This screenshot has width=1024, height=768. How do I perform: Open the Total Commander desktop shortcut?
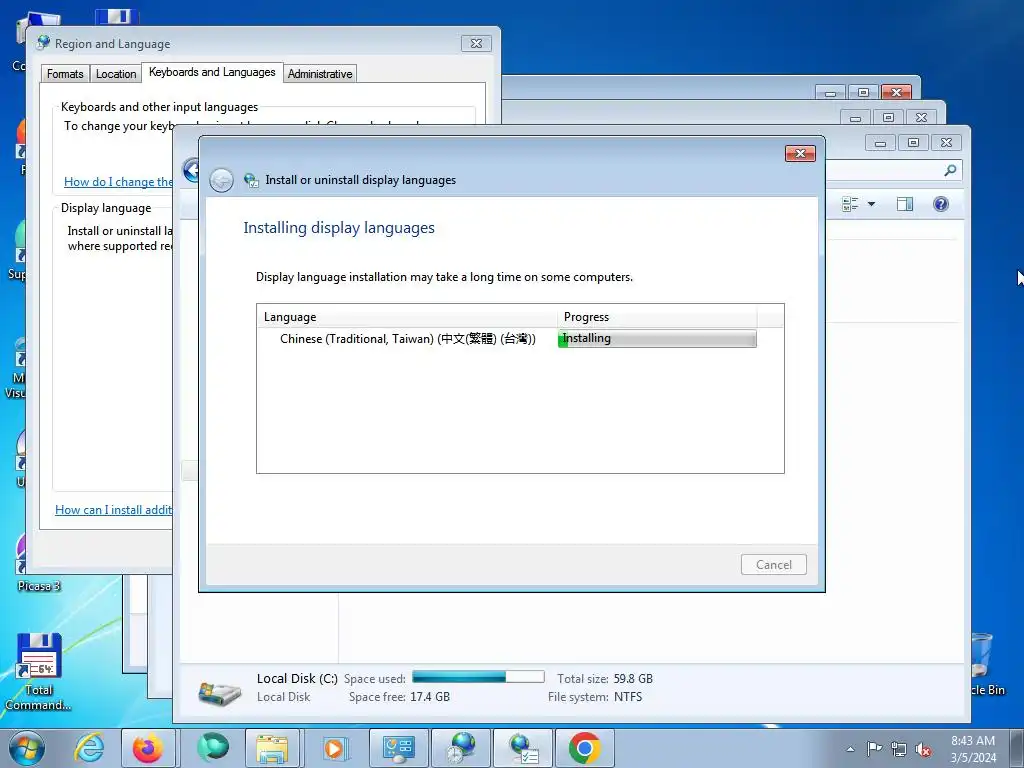pos(39,673)
